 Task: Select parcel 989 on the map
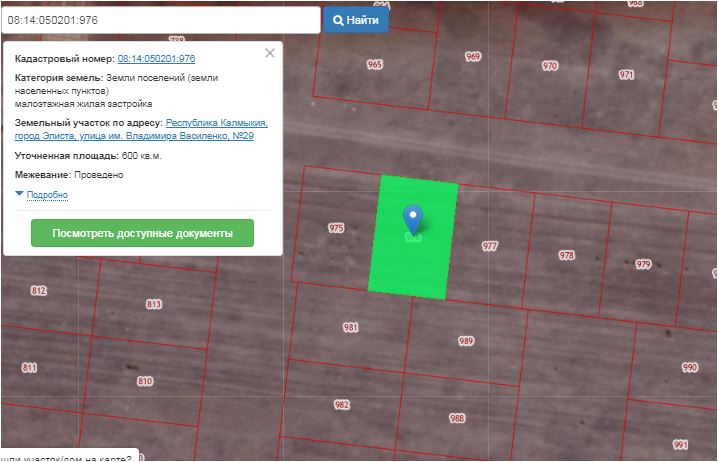coord(465,341)
